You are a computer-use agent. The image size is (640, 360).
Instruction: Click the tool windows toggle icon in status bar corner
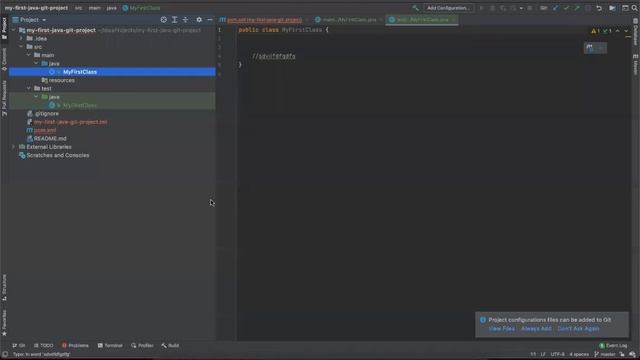point(5,354)
